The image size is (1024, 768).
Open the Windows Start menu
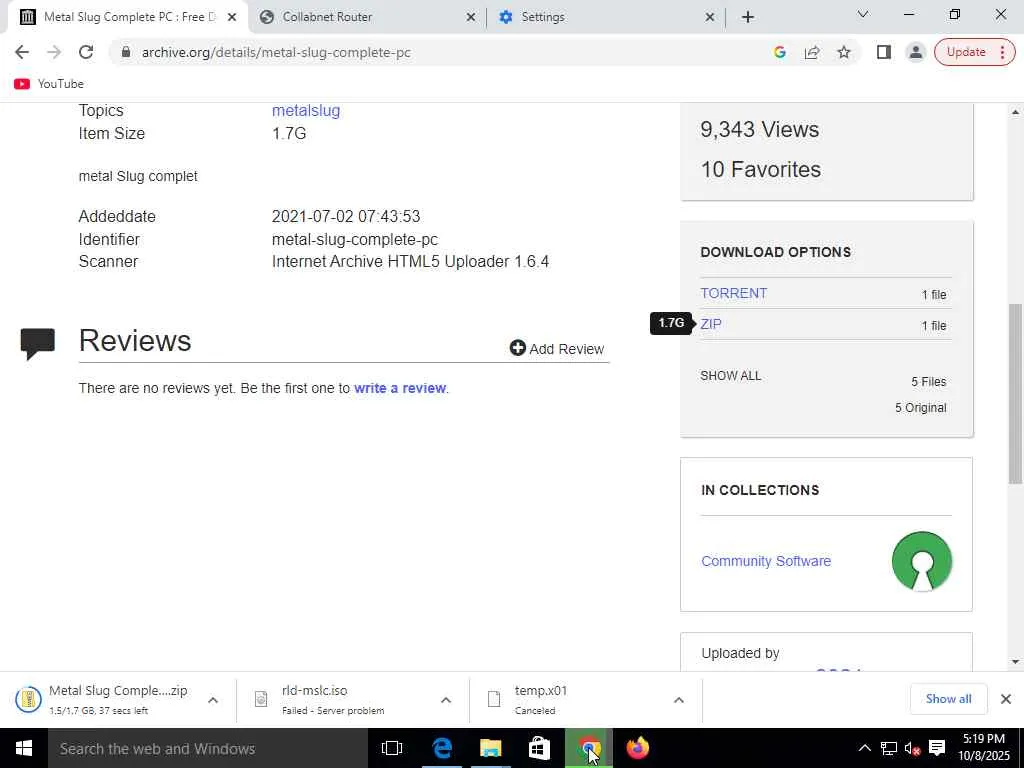click(24, 748)
